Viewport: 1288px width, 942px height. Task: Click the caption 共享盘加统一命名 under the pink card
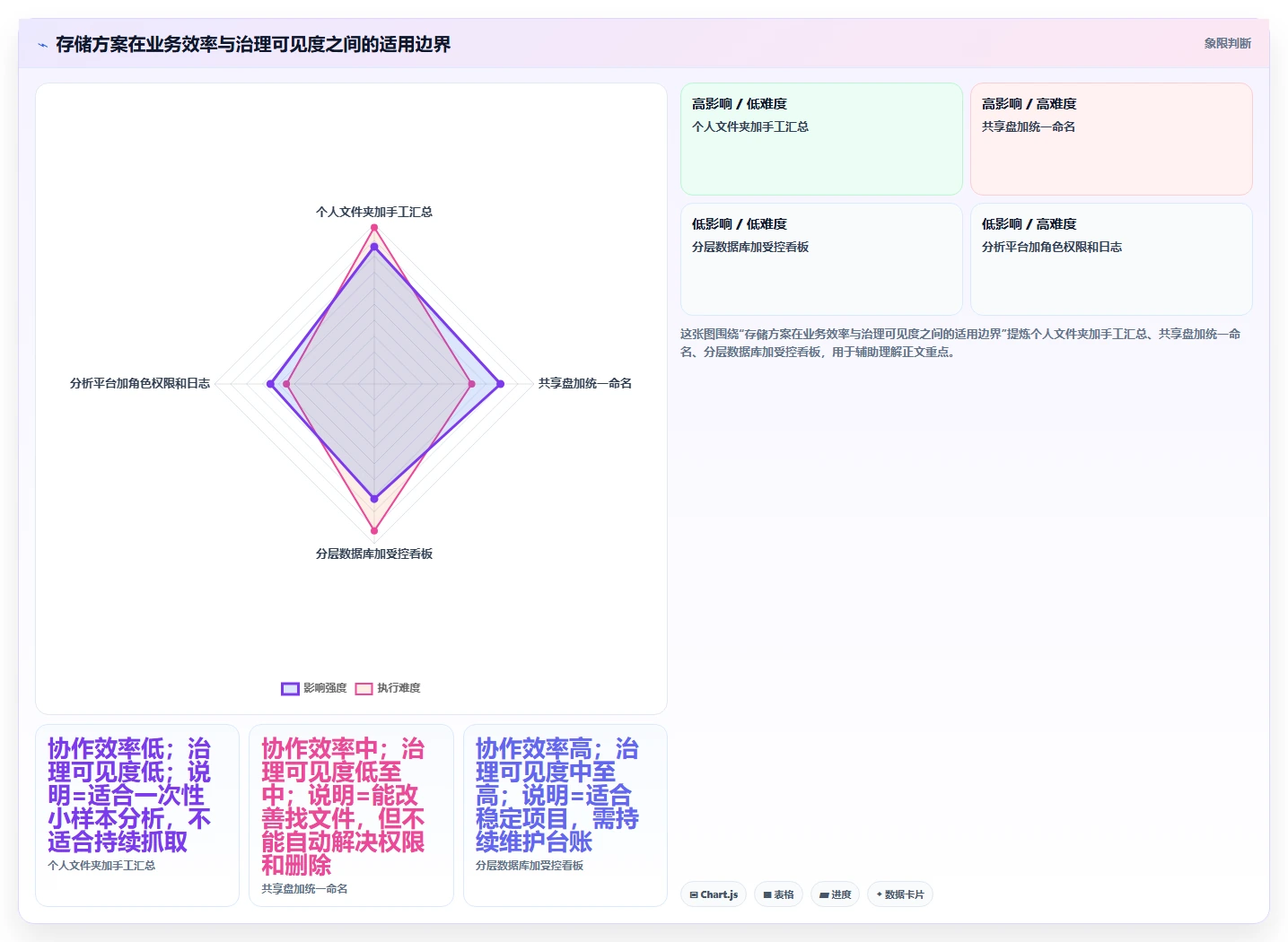pos(304,889)
